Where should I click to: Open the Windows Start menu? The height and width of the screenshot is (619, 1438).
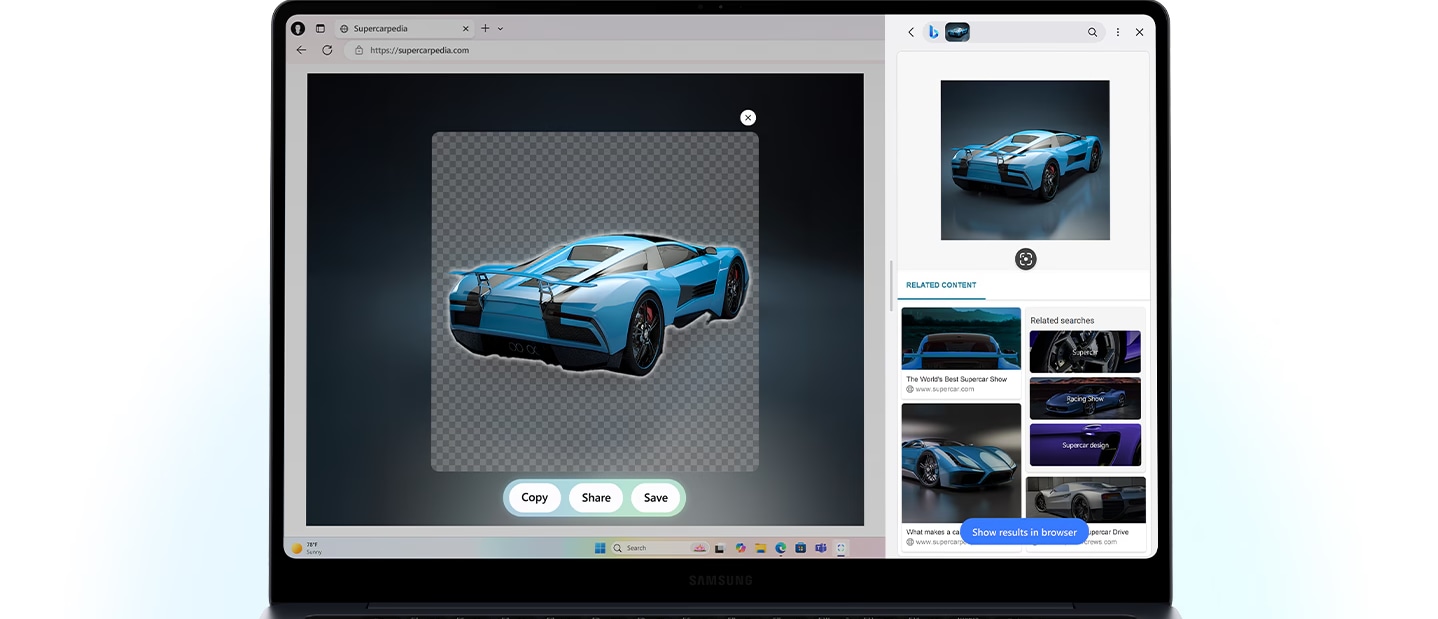pos(600,548)
